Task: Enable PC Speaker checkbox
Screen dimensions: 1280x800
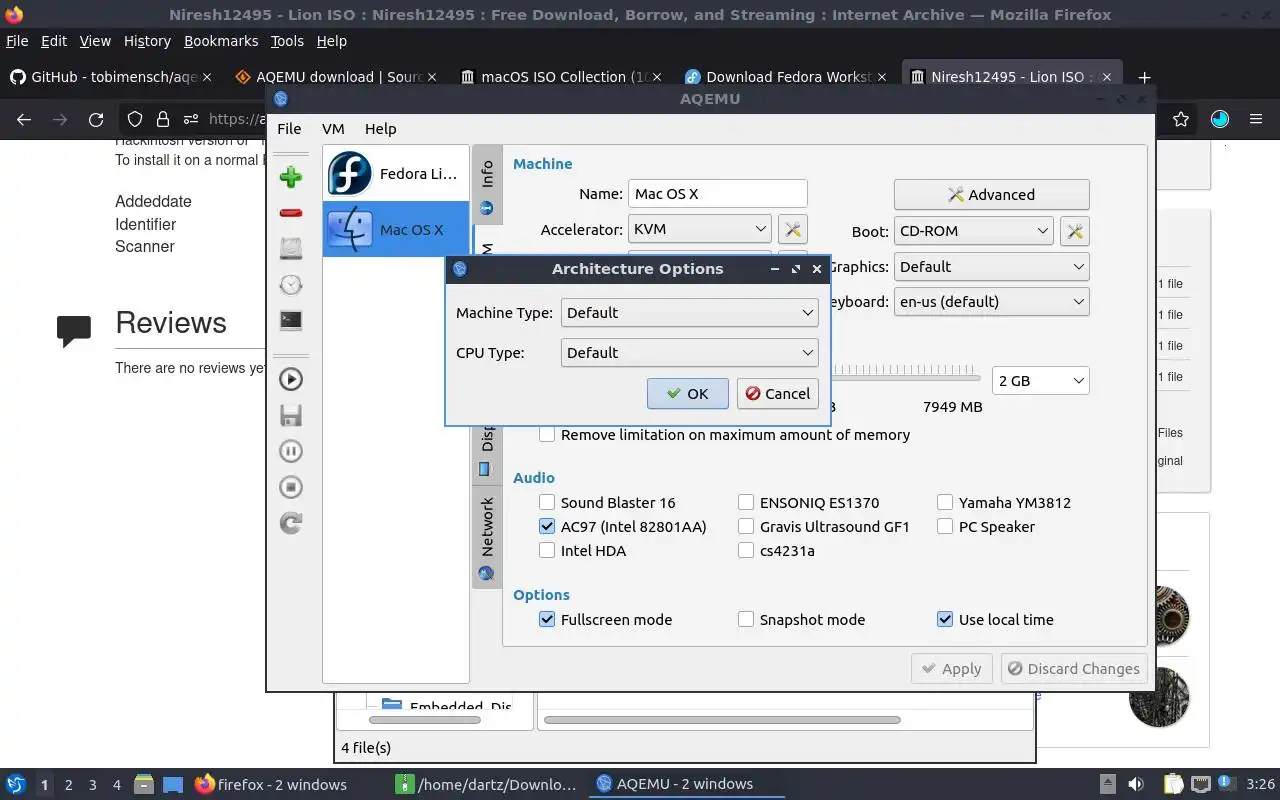Action: (x=945, y=527)
